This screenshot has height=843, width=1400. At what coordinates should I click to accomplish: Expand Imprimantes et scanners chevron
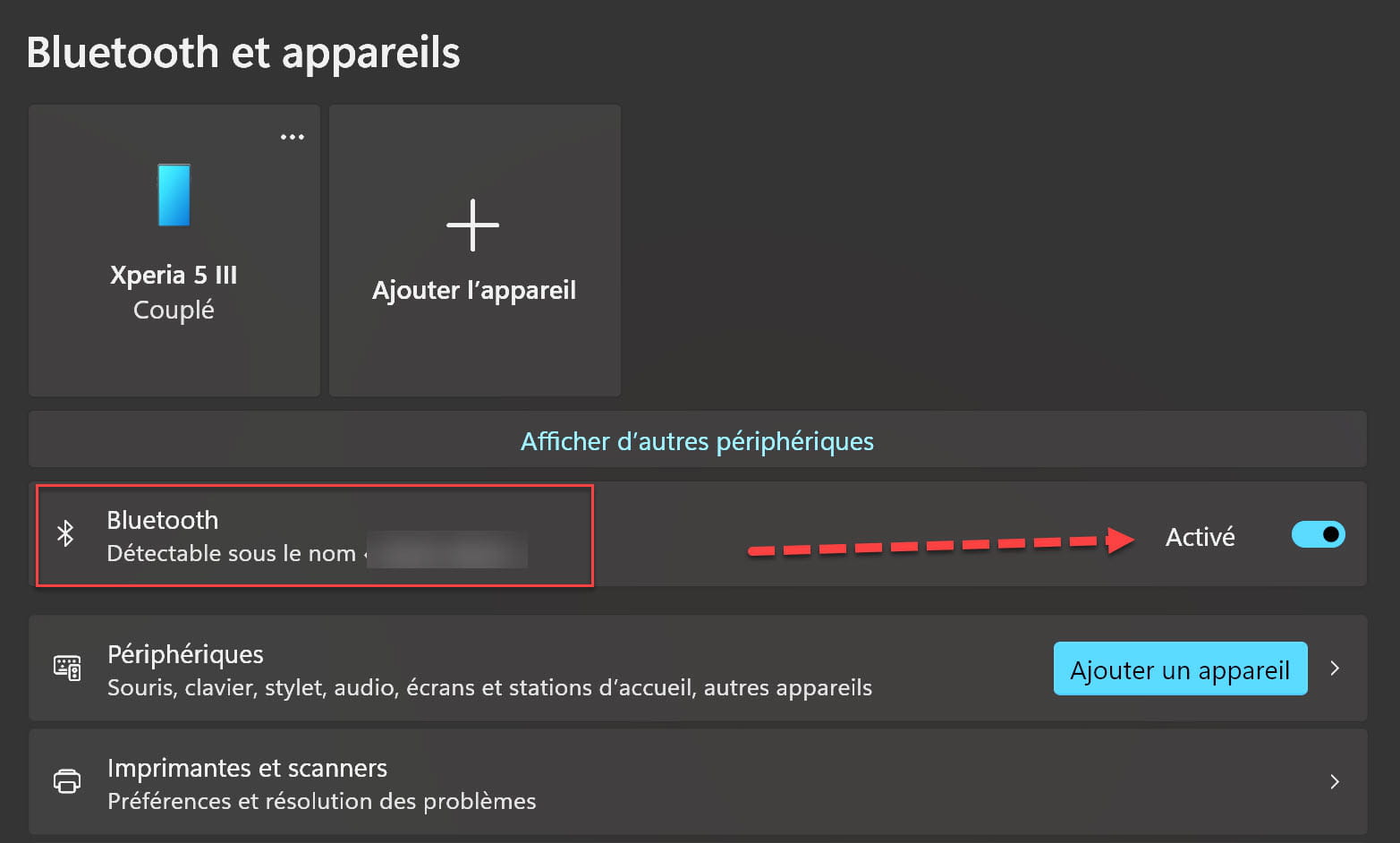click(x=1335, y=781)
